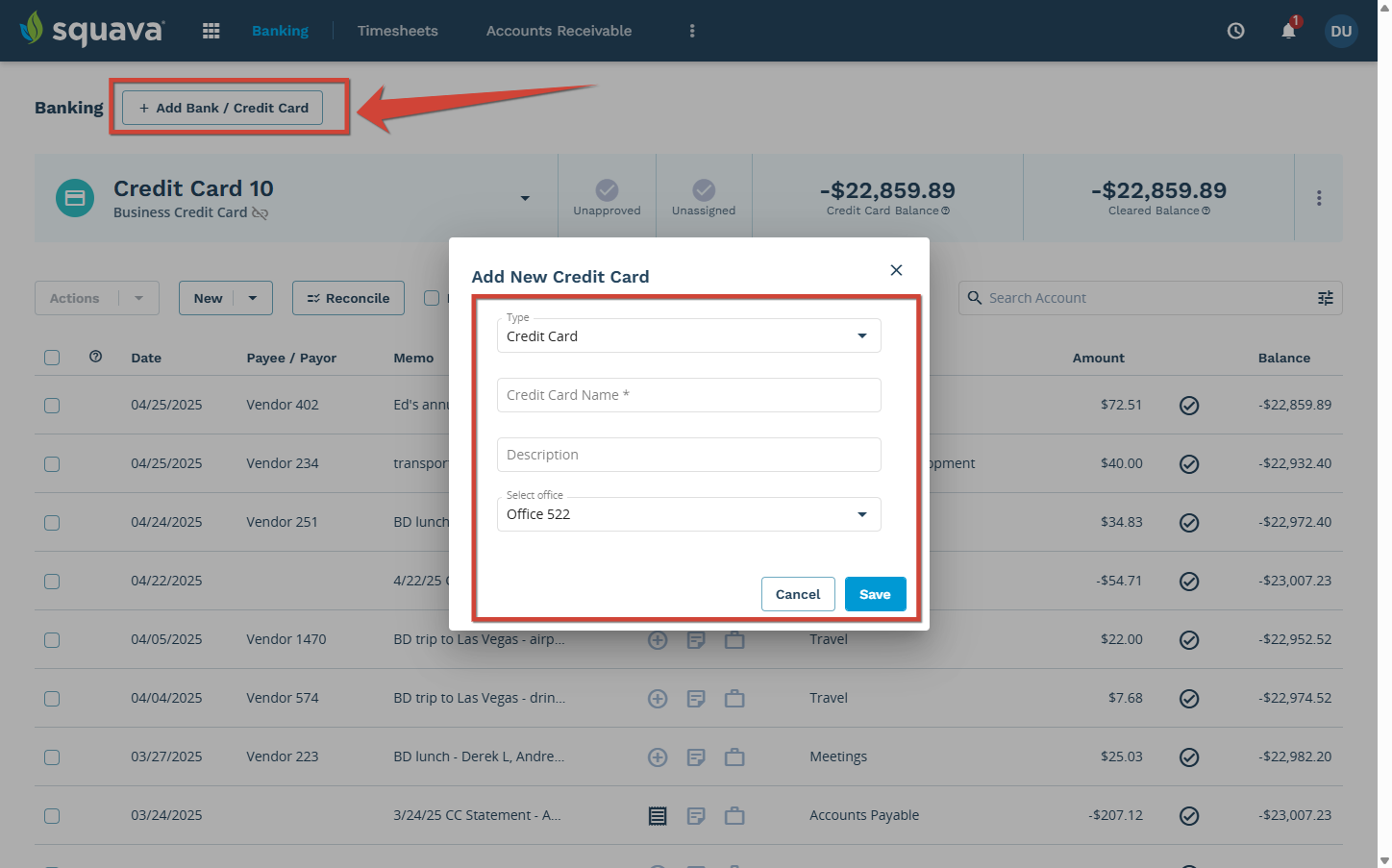Close the Add New Credit Card dialog
The width and height of the screenshot is (1392, 868).
[896, 270]
